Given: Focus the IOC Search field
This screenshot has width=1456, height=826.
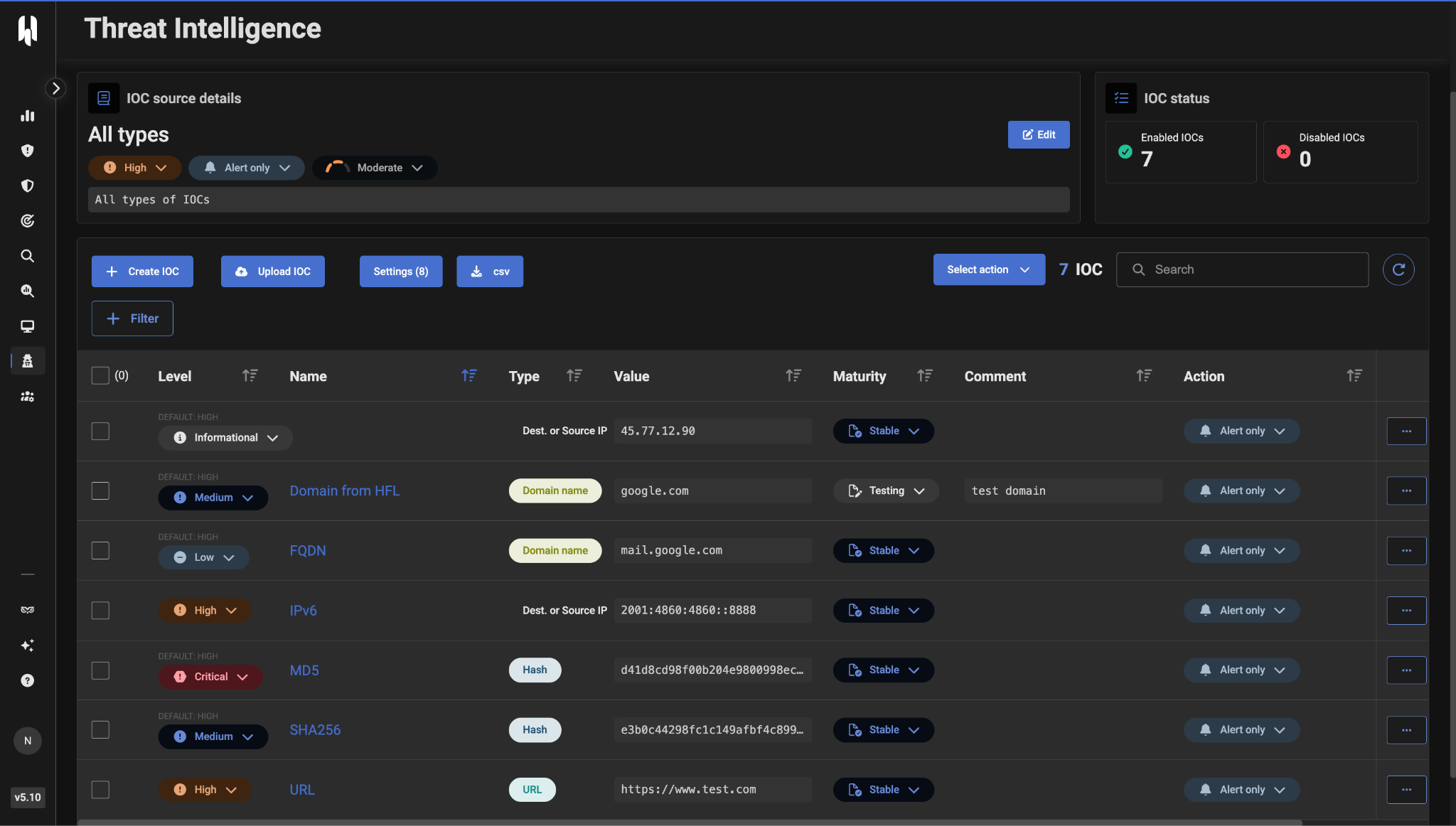Looking at the screenshot, I should point(1243,269).
